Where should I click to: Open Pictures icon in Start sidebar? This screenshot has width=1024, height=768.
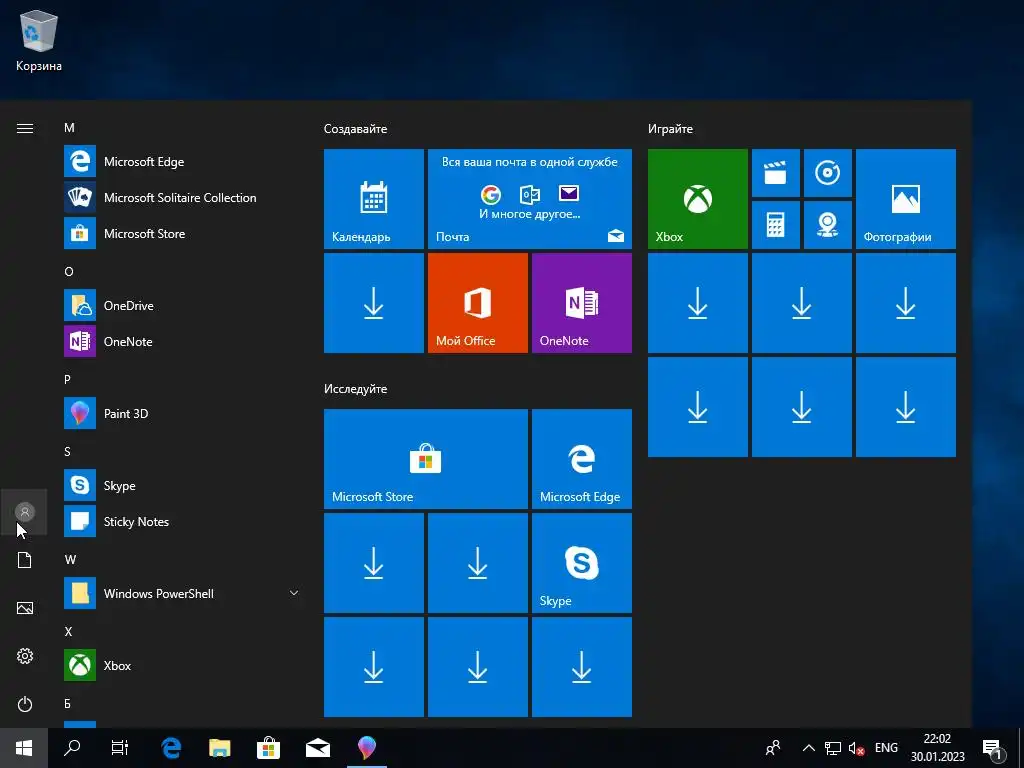click(x=25, y=608)
